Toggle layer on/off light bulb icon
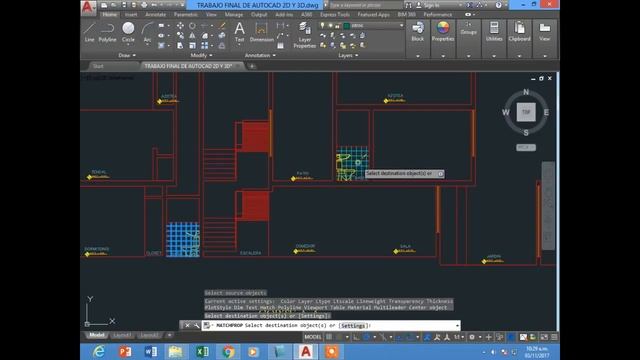The image size is (640, 360). 322,26
